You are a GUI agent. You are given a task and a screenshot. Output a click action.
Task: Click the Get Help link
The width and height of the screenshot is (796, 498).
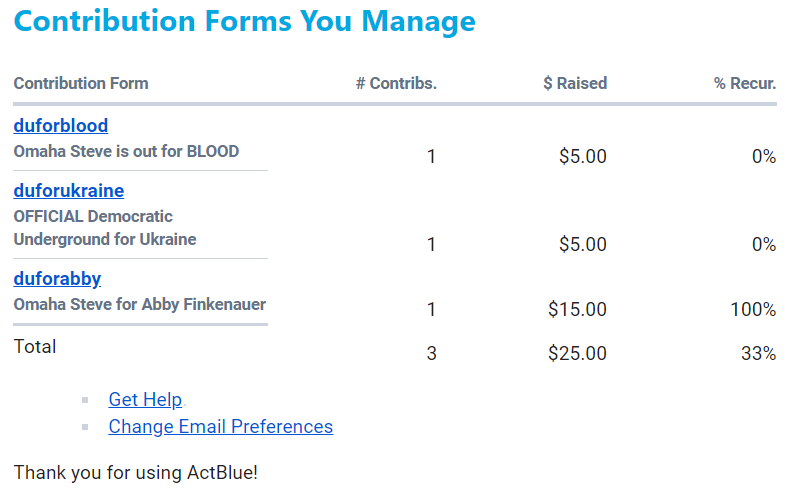coord(145,400)
